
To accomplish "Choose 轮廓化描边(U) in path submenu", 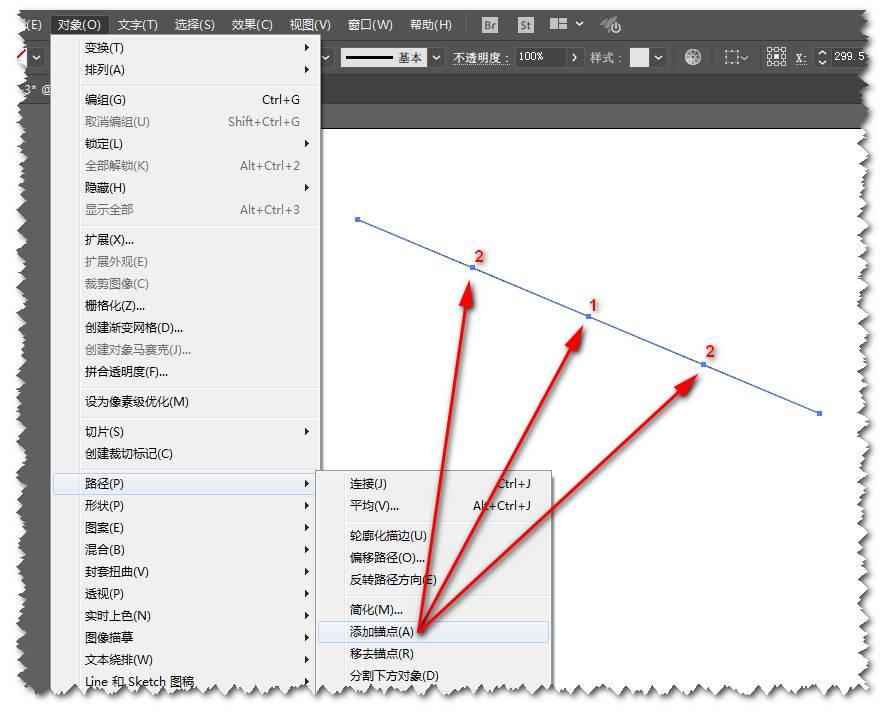I will point(434,536).
